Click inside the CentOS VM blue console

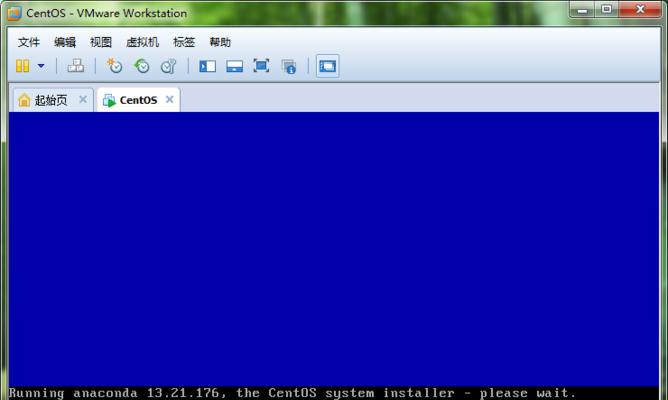334,249
